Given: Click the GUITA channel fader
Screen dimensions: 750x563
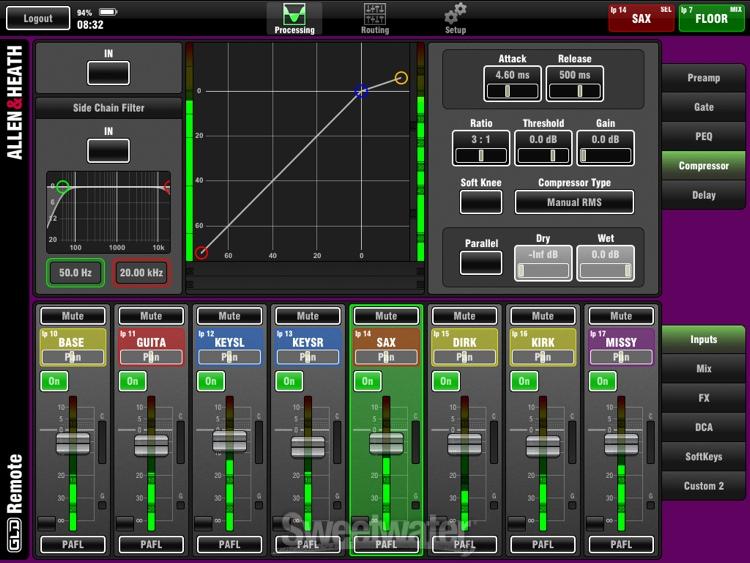Looking at the screenshot, I should pyautogui.click(x=151, y=445).
